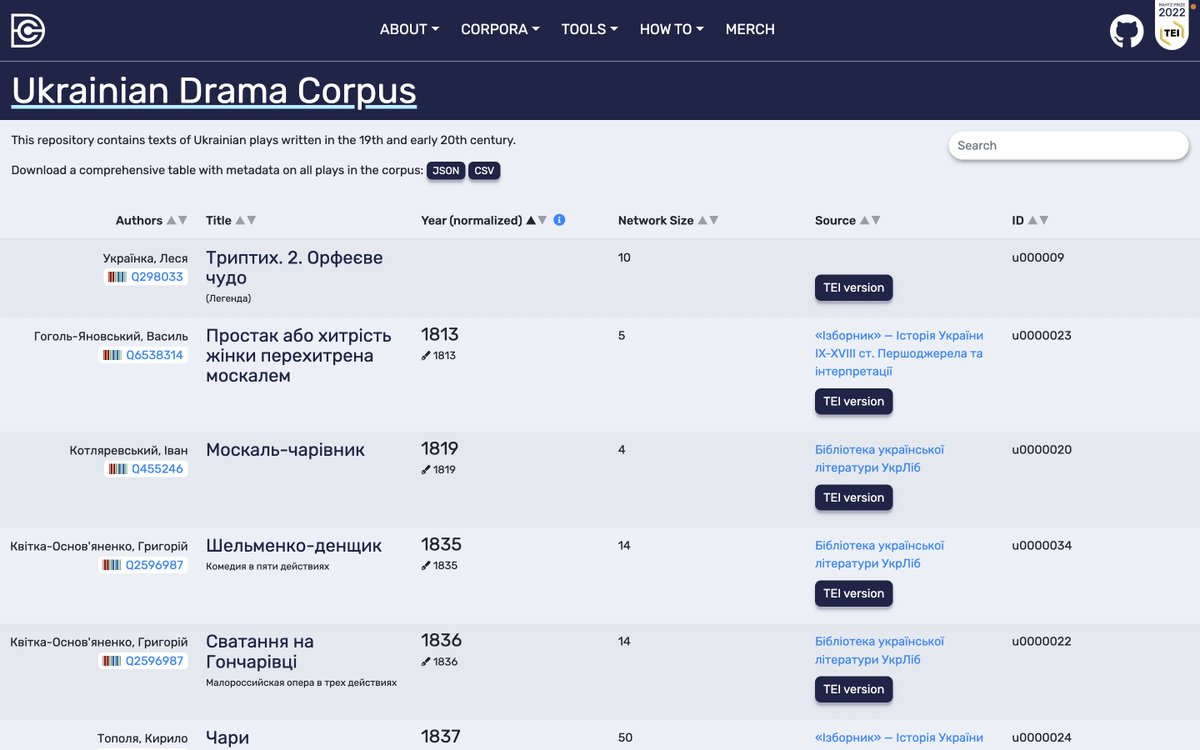This screenshot has width=1200, height=750.
Task: Open TEI version for Сватання на Гончарівці
Action: (853, 690)
